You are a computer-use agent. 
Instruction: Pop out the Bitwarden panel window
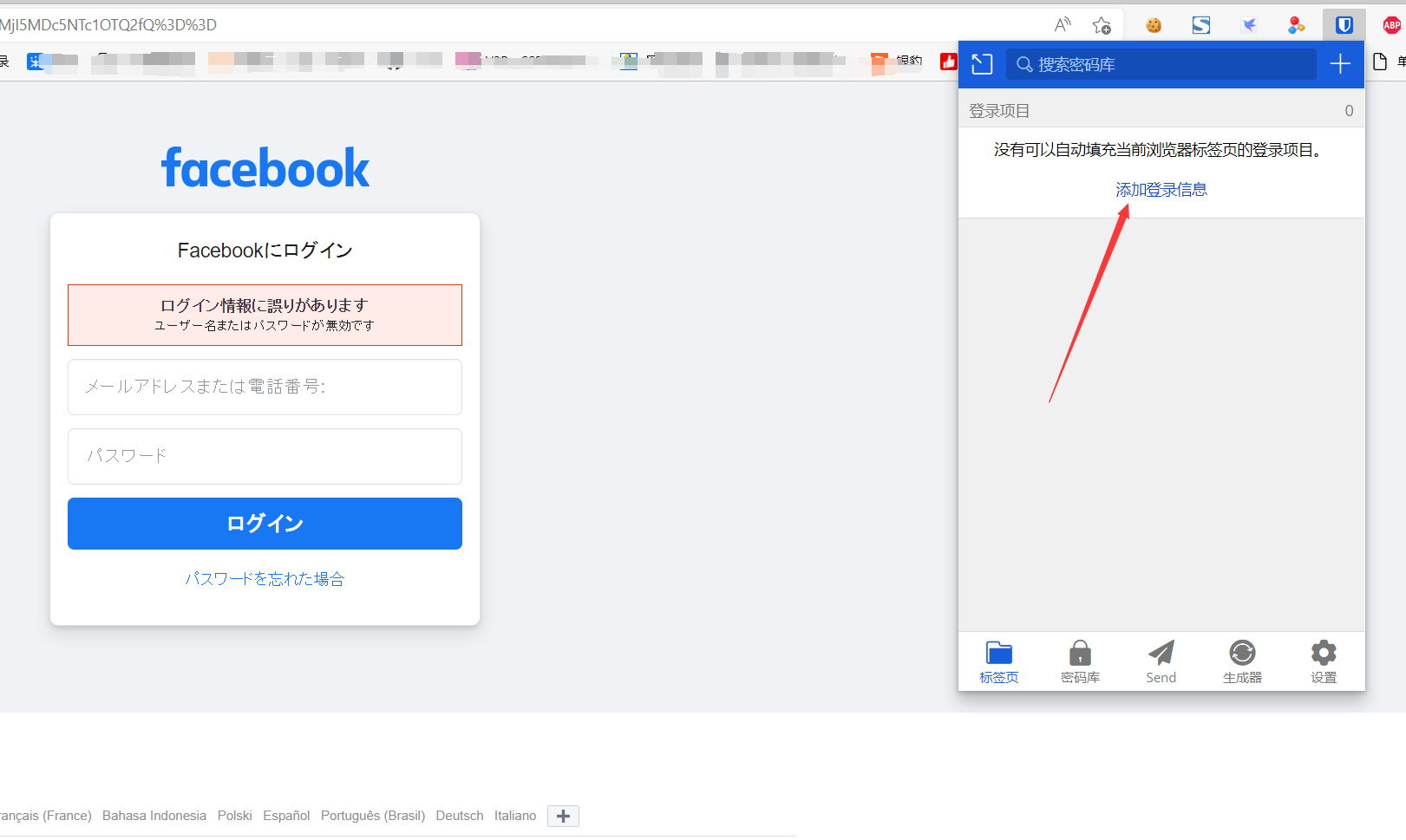point(982,64)
